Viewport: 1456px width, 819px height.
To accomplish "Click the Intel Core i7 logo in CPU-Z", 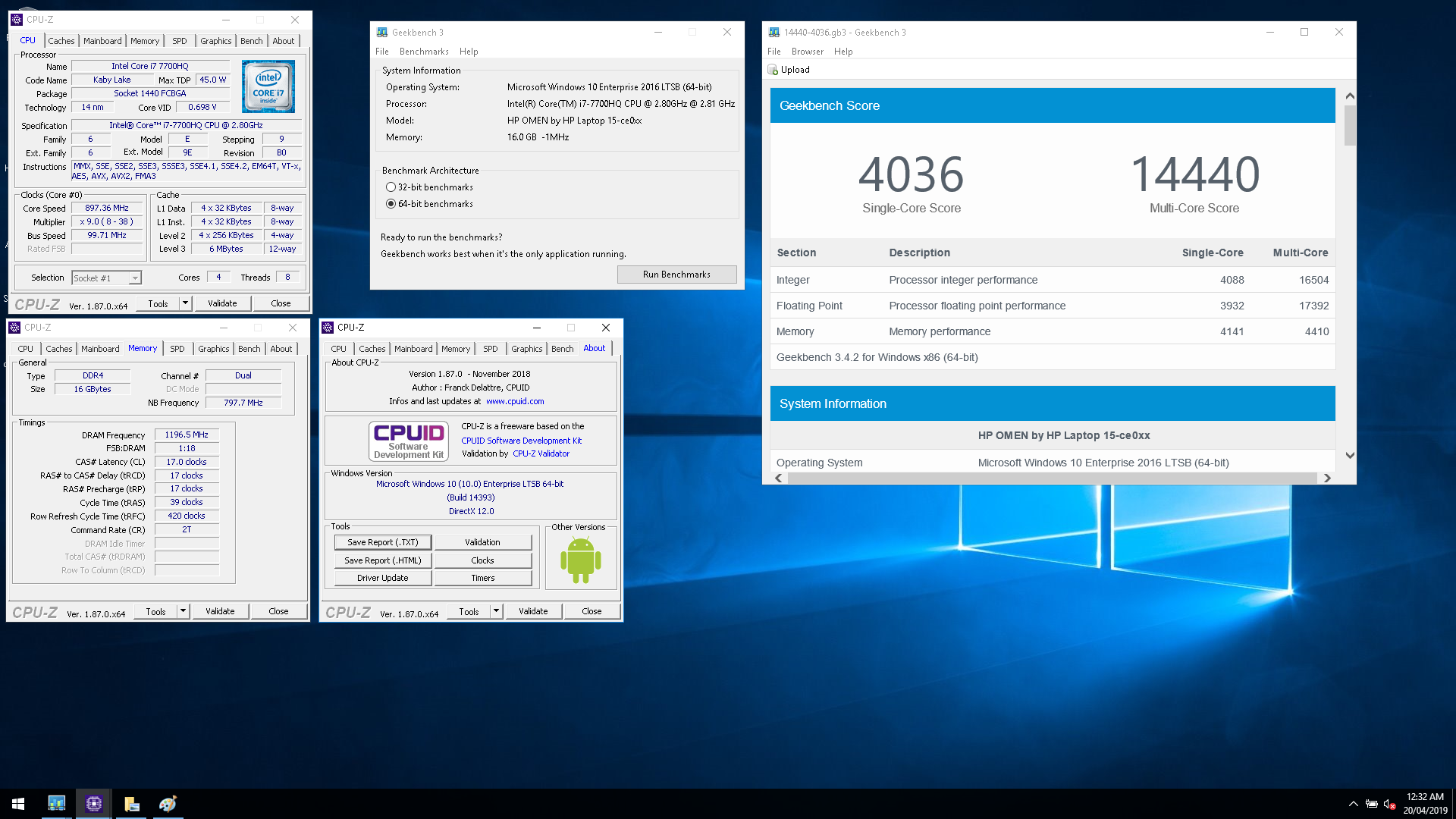I will [268, 87].
